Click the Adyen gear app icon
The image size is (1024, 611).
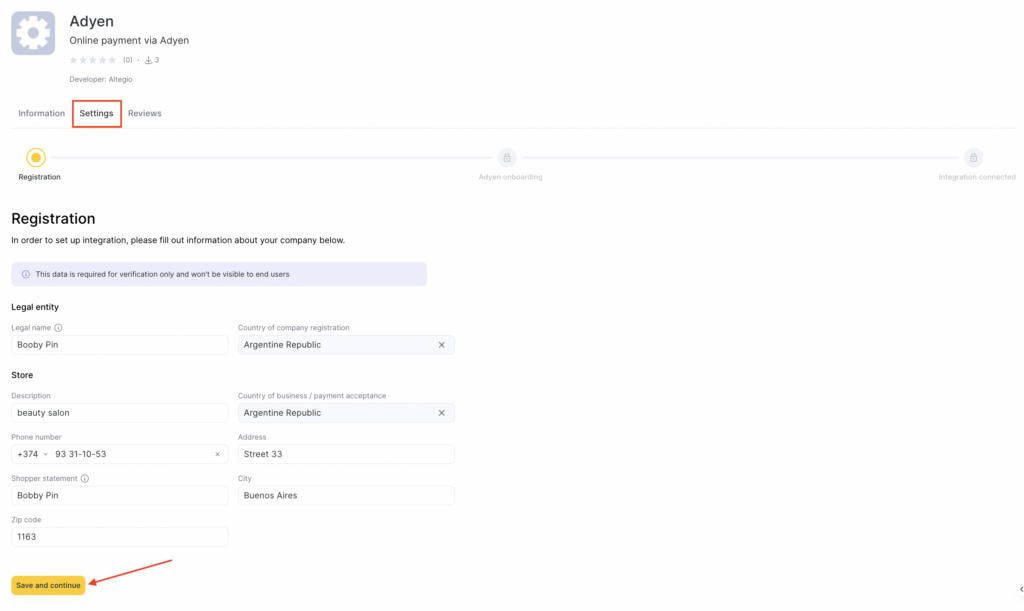(x=33, y=33)
